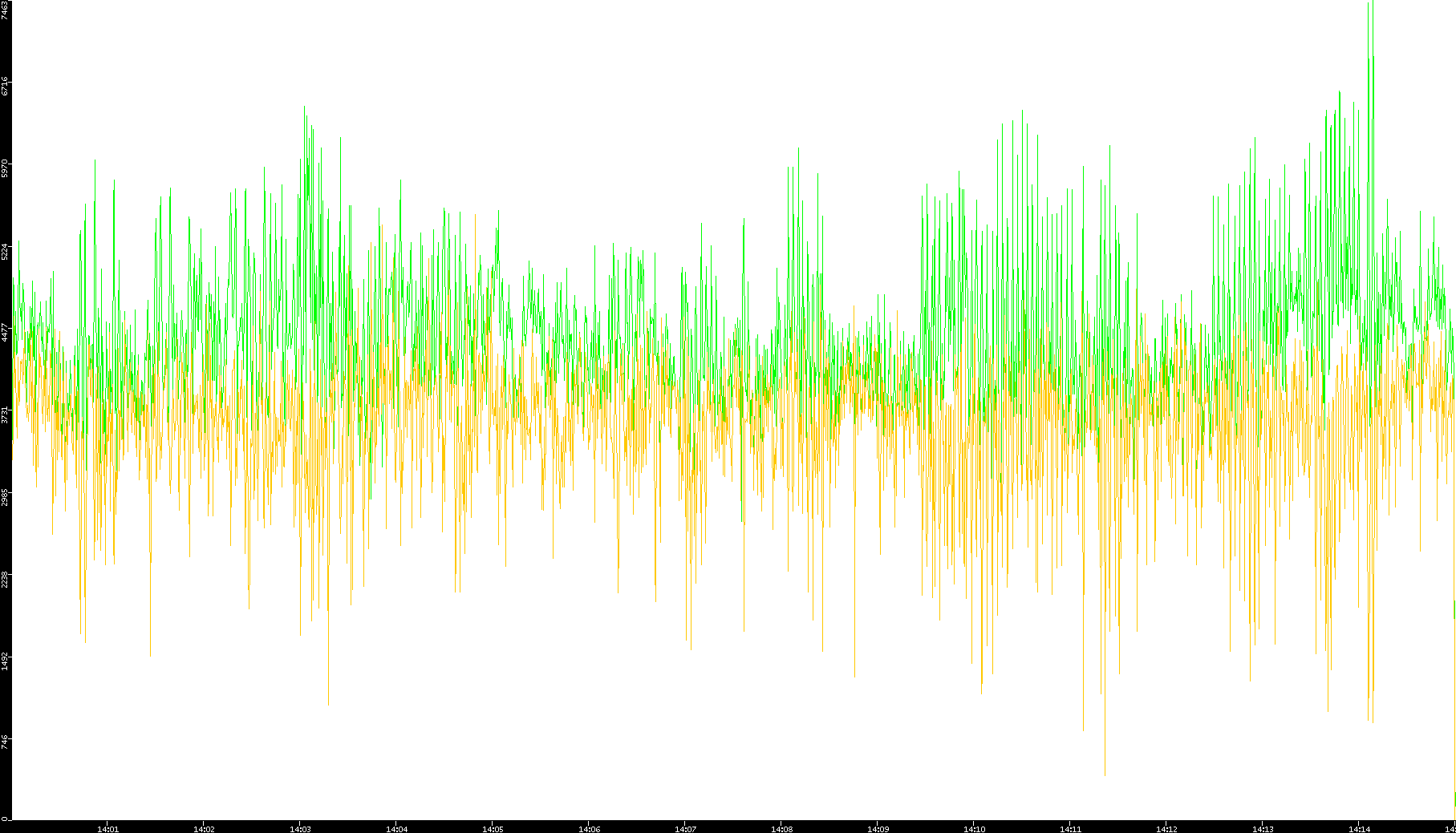Select the 14:05 time marker
Viewport: 1456px width, 833px height.
pos(493,829)
